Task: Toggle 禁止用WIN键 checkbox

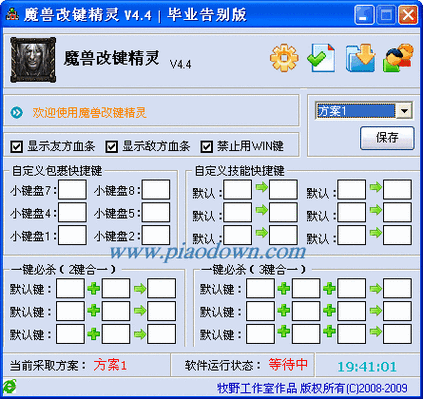Action: tap(207, 146)
